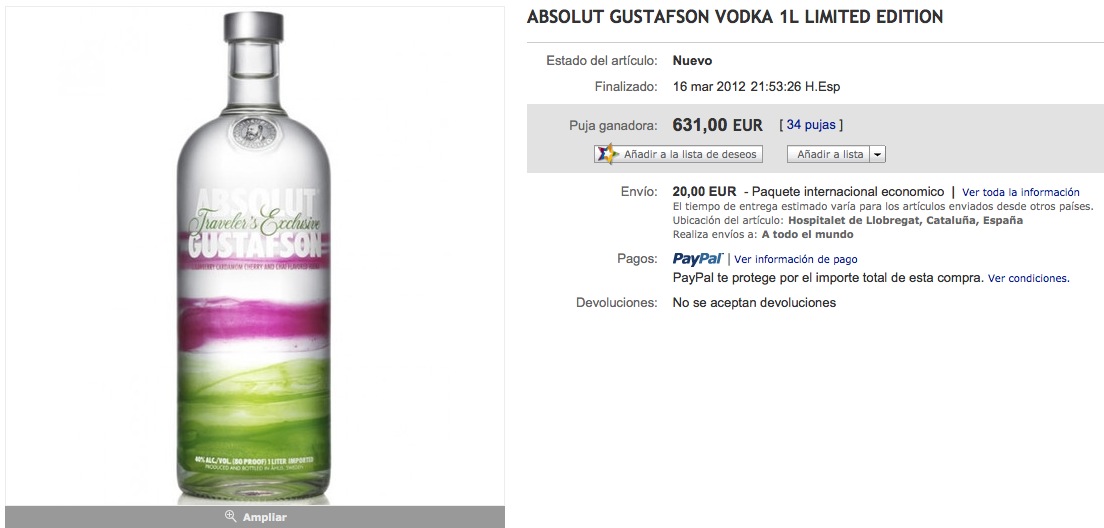Click the listing title ABSOLUT GUSTAFSON VODKA

tap(734, 17)
